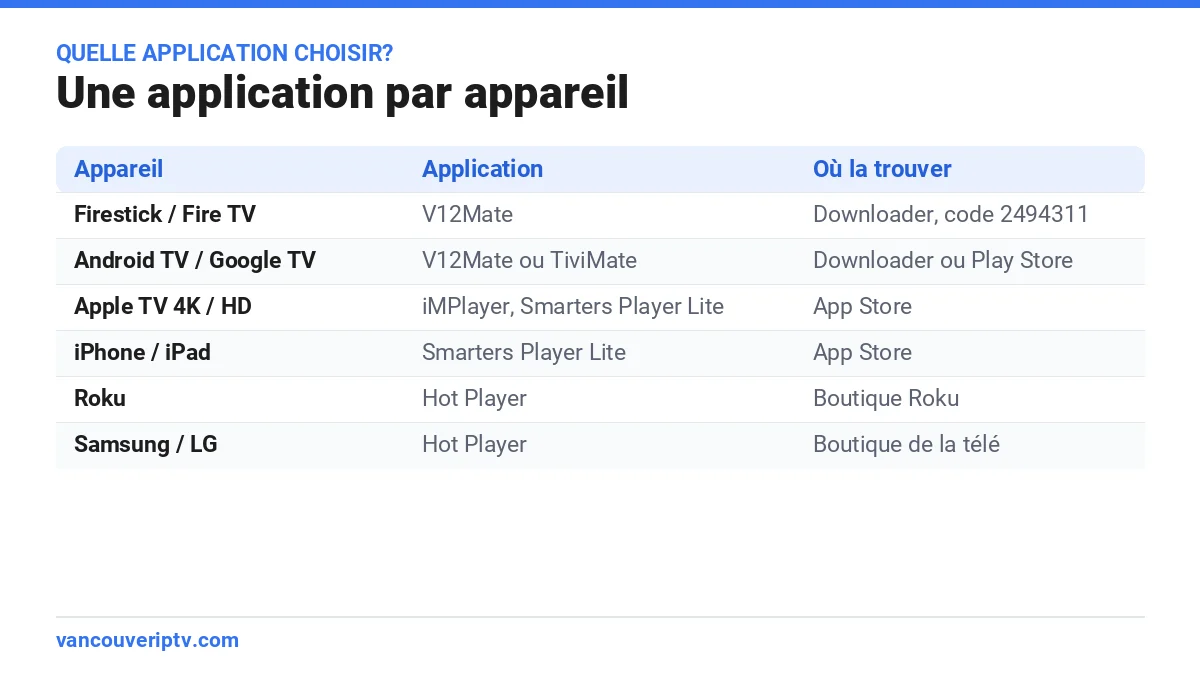The height and width of the screenshot is (675, 1200).
Task: Select 'Downloader, code 2494311' cell
Action: pos(950,214)
